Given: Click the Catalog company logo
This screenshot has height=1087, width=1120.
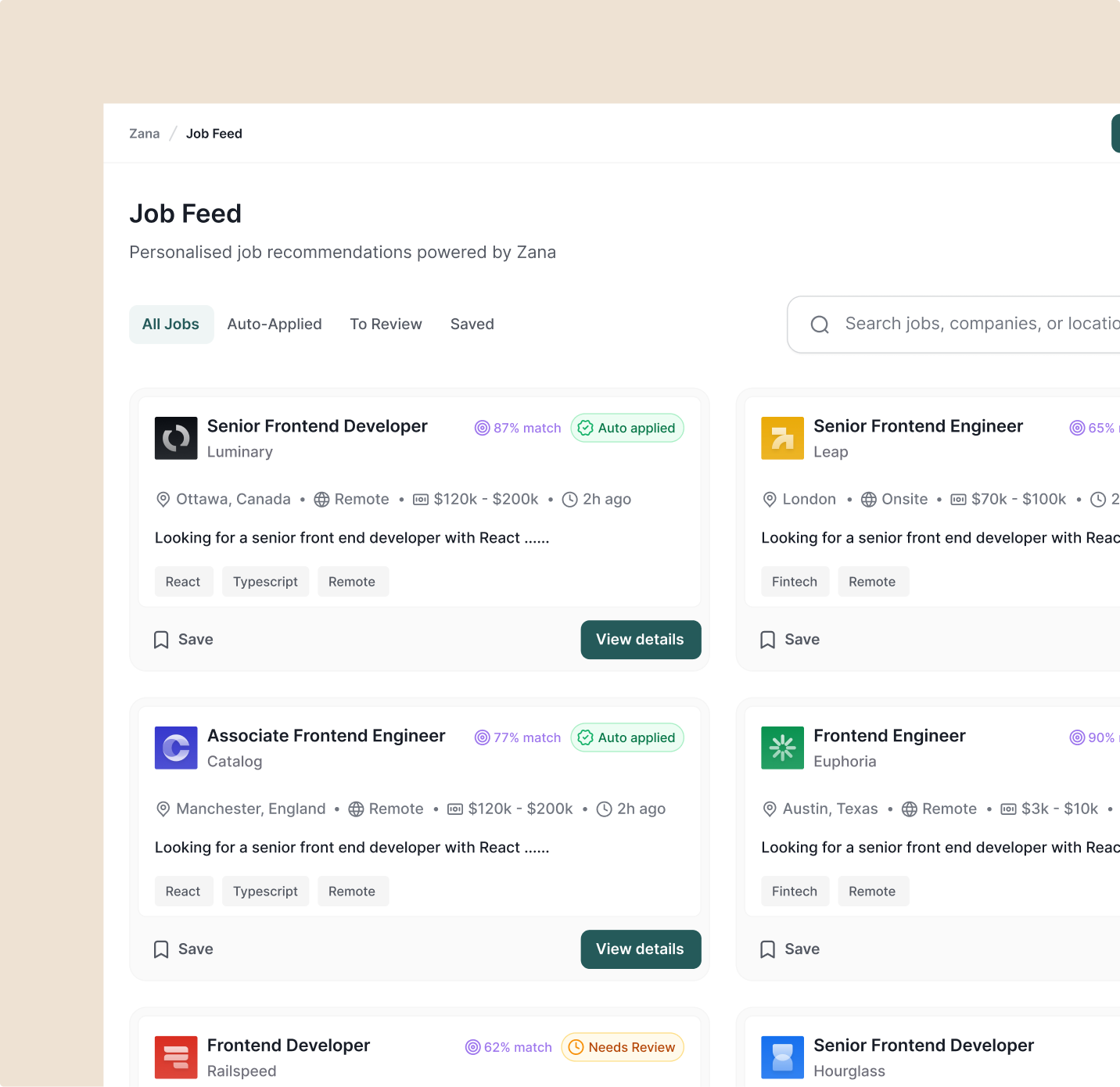Looking at the screenshot, I should pyautogui.click(x=176, y=748).
